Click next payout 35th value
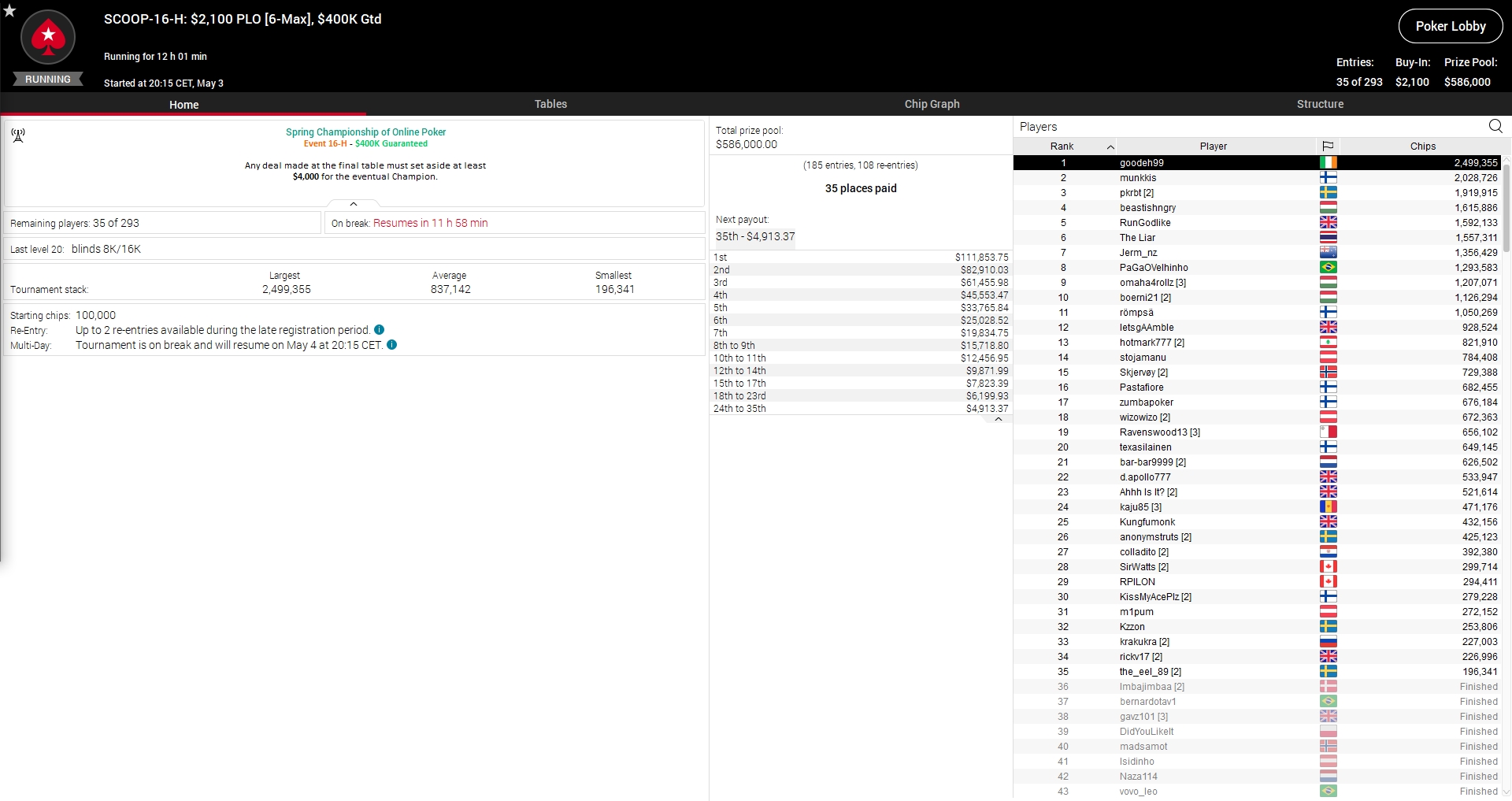 click(x=755, y=236)
